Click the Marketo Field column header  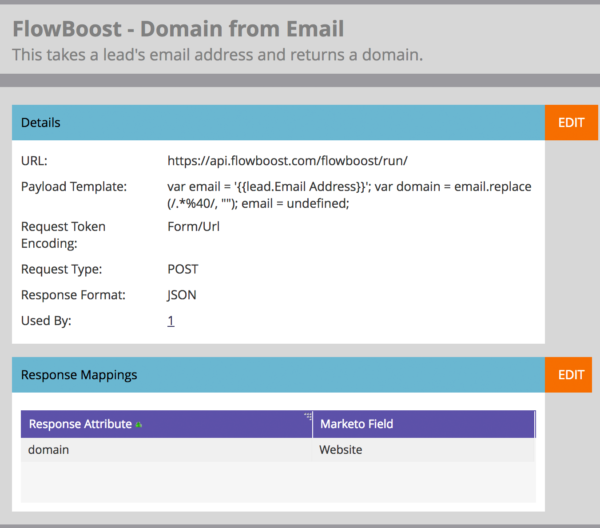424,424
